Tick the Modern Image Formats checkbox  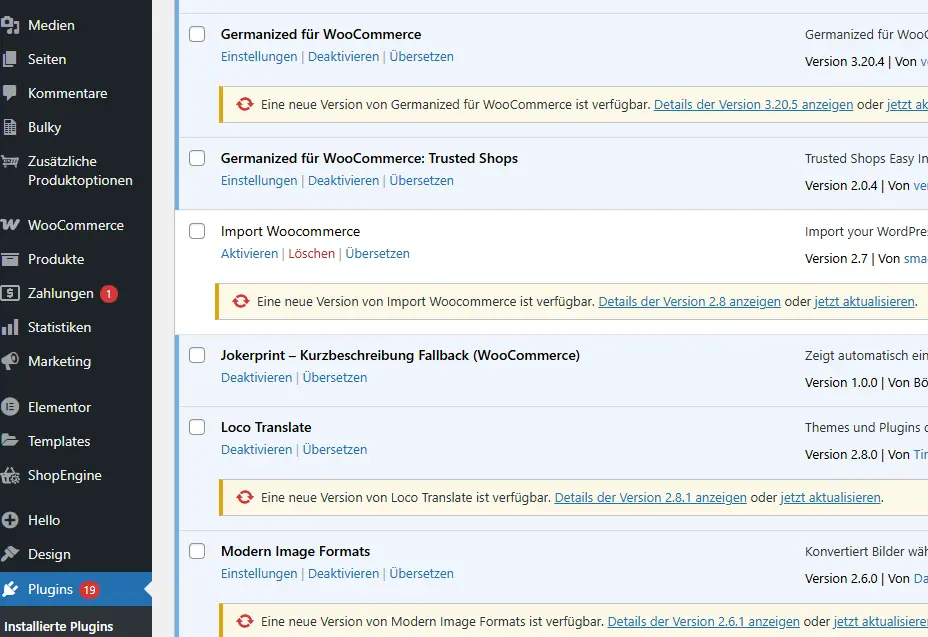pos(197,551)
